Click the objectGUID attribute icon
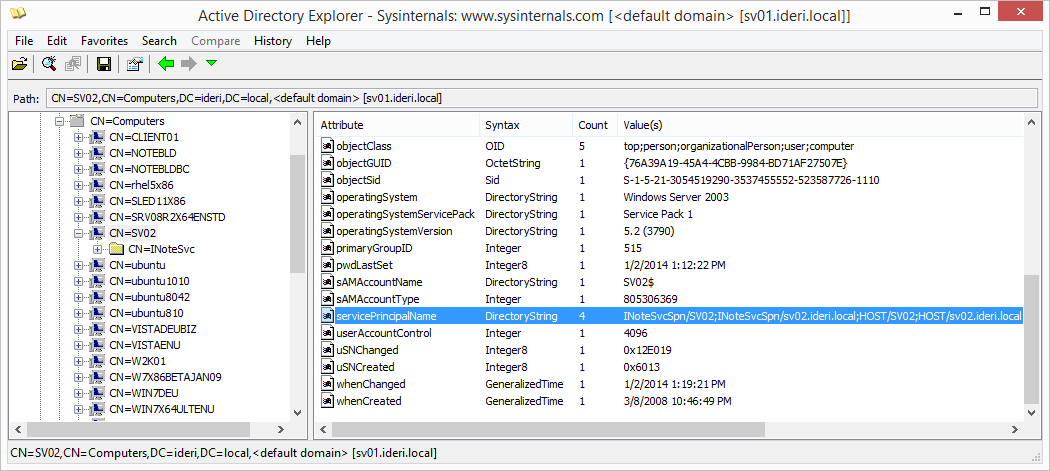The width and height of the screenshot is (1050, 471). 327,163
